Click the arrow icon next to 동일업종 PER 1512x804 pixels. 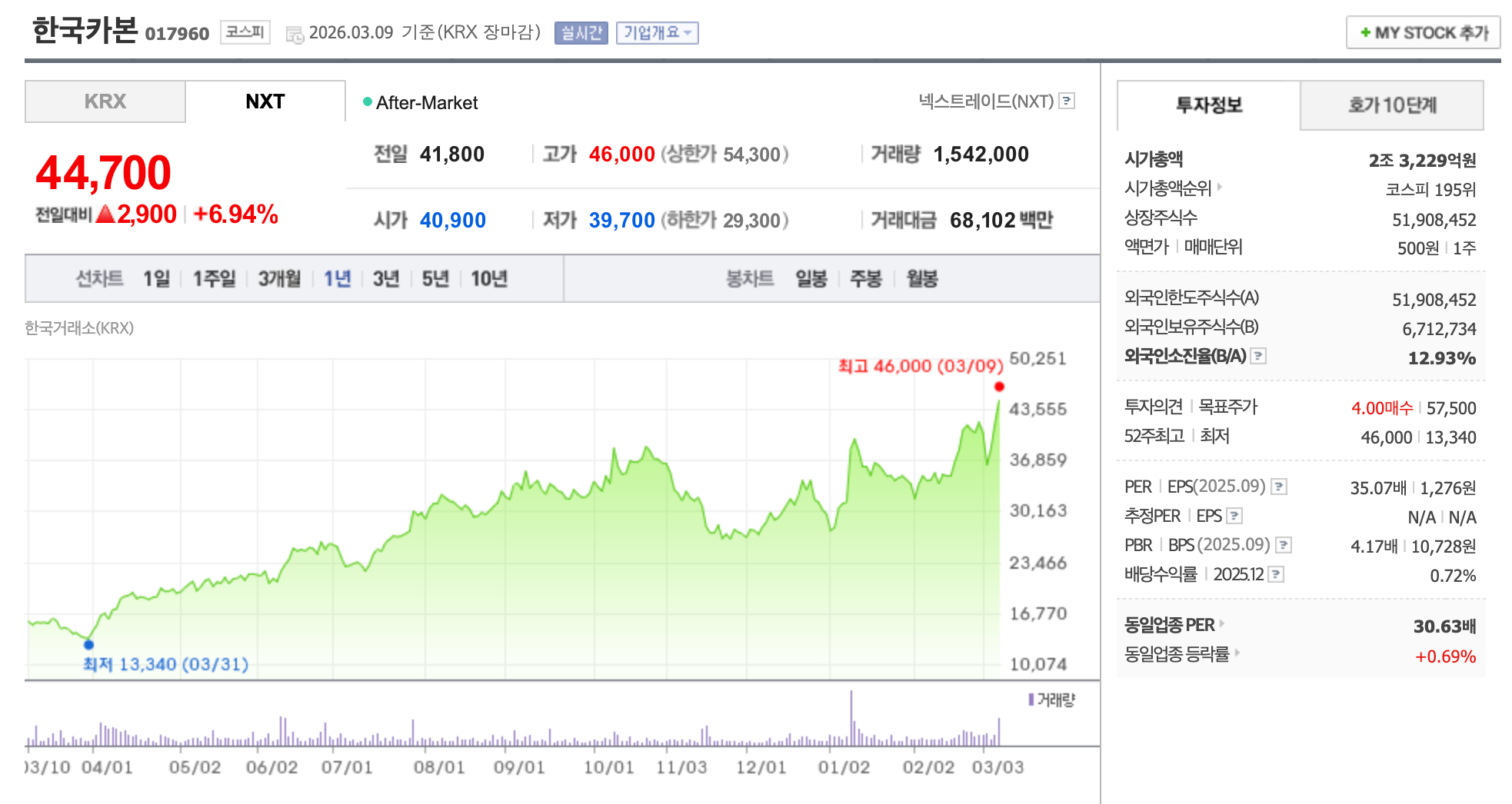click(1222, 623)
